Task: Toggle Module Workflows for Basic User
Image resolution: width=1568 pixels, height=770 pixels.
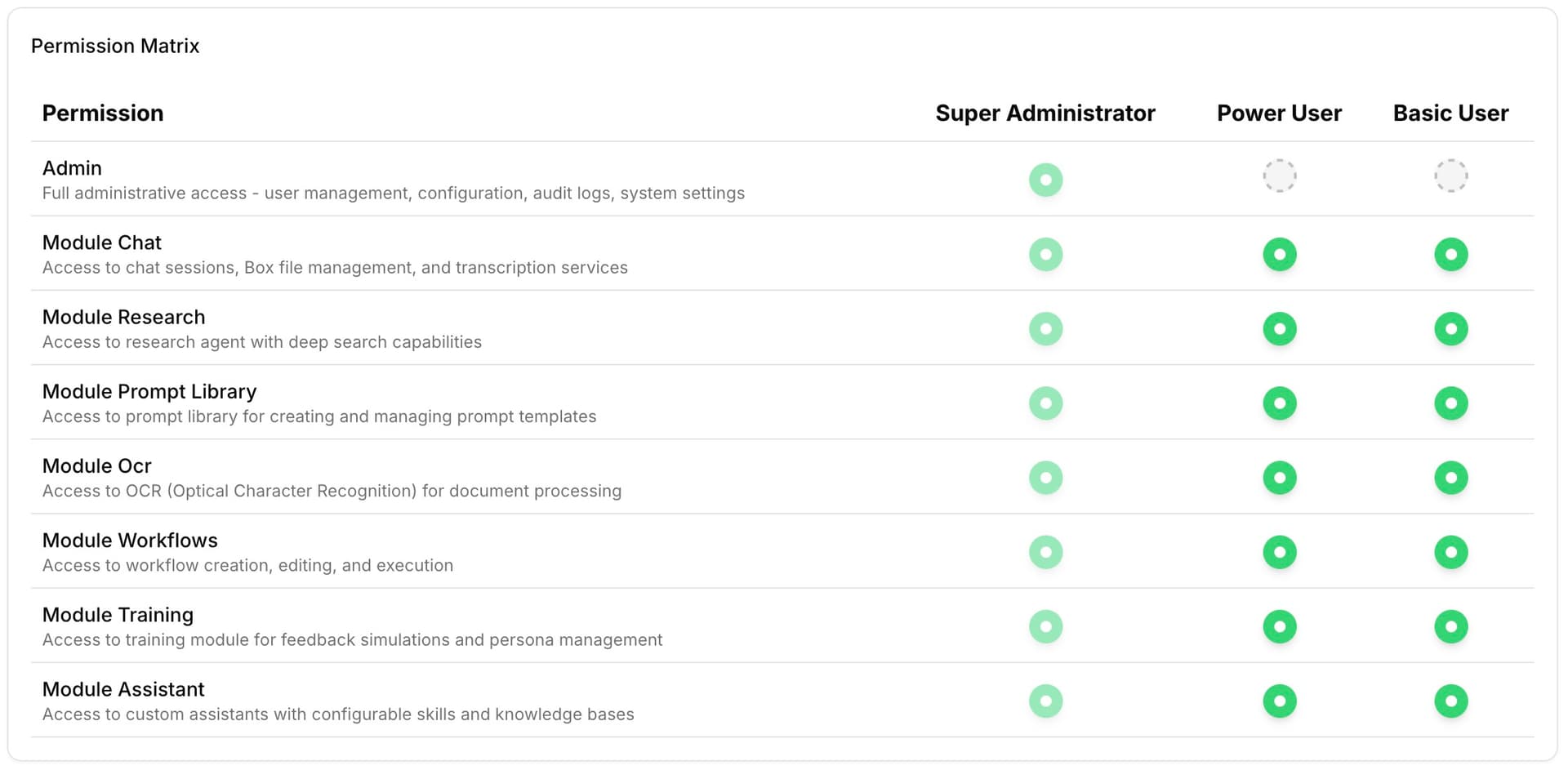Action: 1450,552
